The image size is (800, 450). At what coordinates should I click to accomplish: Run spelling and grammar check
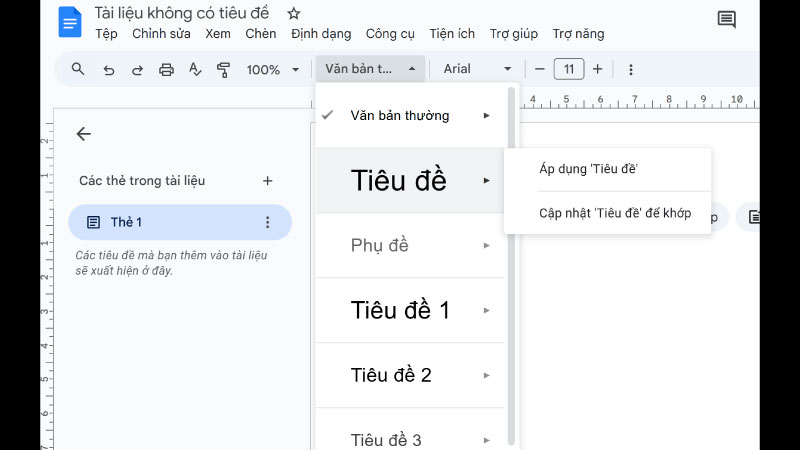click(x=195, y=69)
